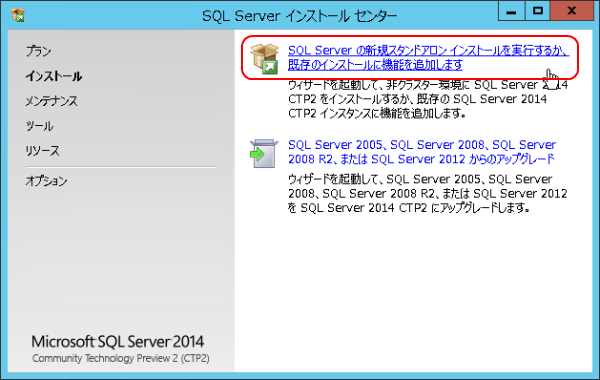This screenshot has height=380, width=600.
Task: Click the description text starting ウィザードを起動して、非クラスター環境
Action: 428,99
